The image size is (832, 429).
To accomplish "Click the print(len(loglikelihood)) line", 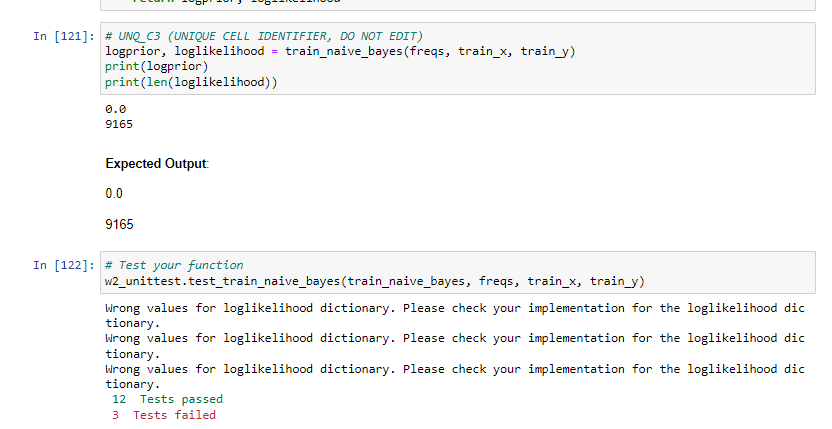I will click(190, 81).
